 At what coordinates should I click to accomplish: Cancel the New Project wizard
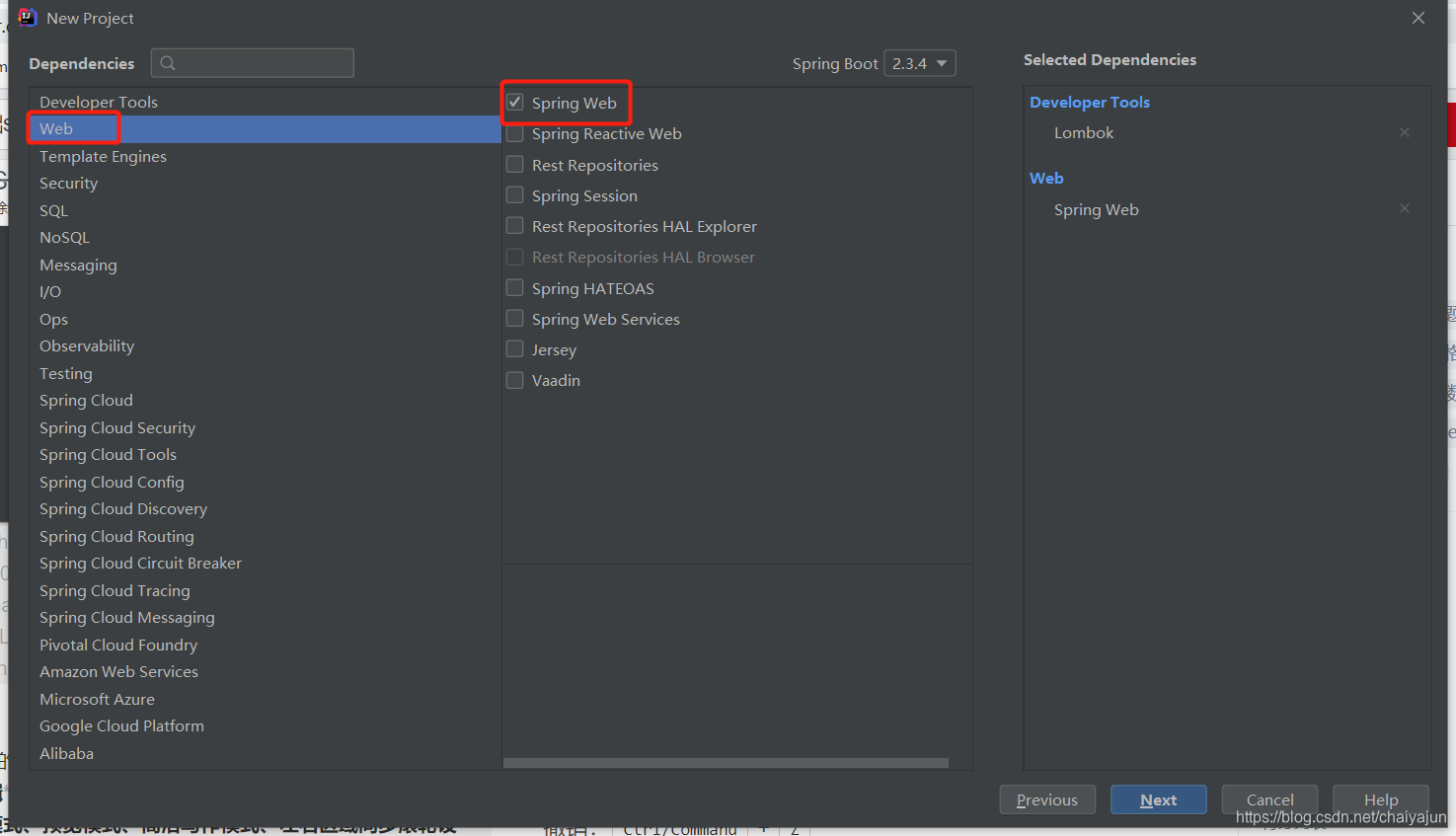pos(1269,799)
